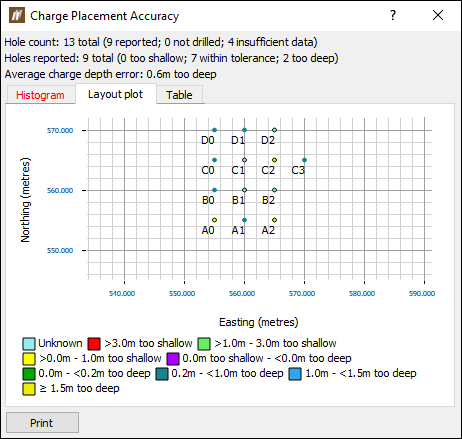The width and height of the screenshot is (462, 439).
Task: Click the dark green 0.0m - <0.2m too deep swatch
Action: point(29,374)
